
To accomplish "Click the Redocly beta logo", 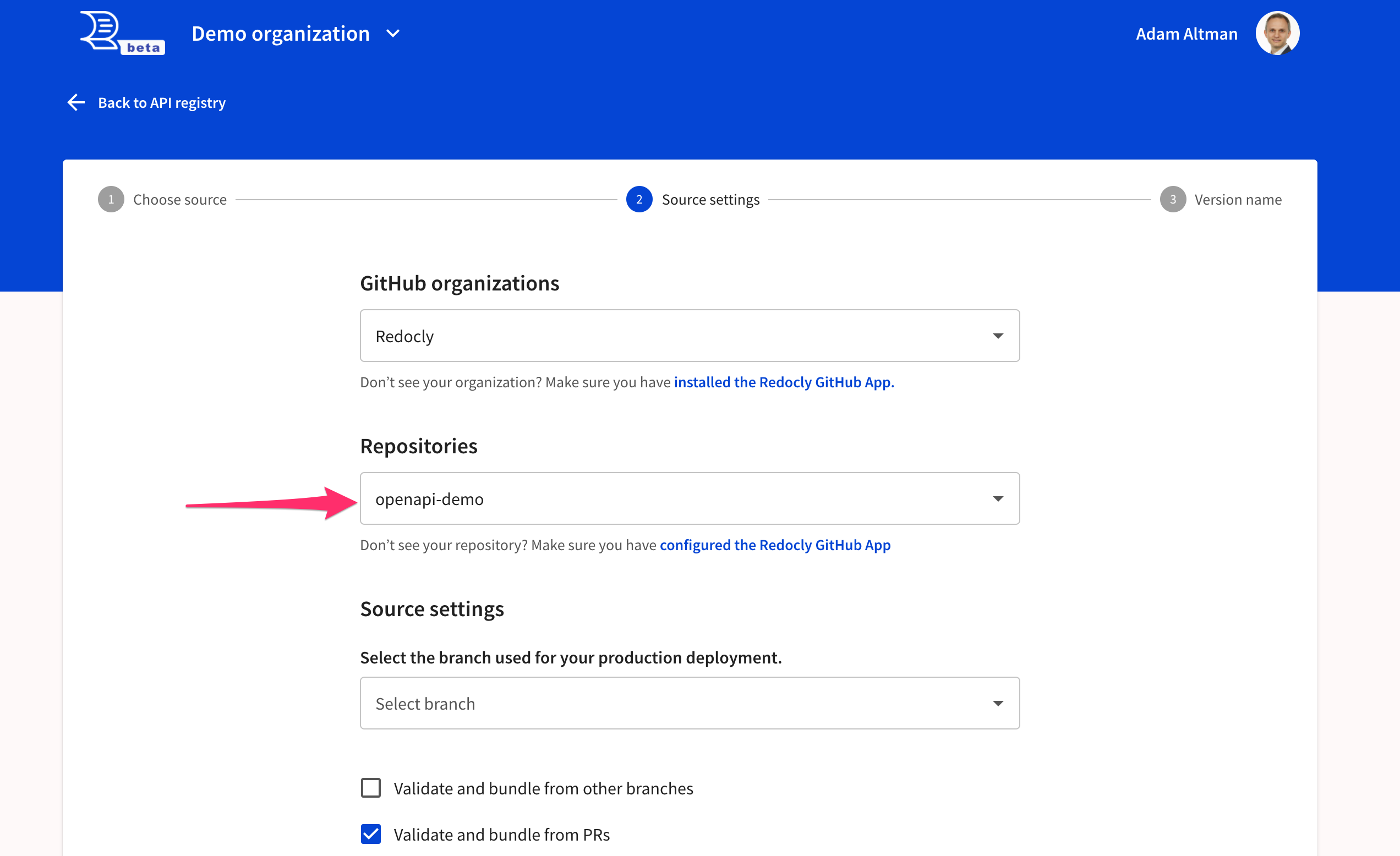I will tap(122, 33).
